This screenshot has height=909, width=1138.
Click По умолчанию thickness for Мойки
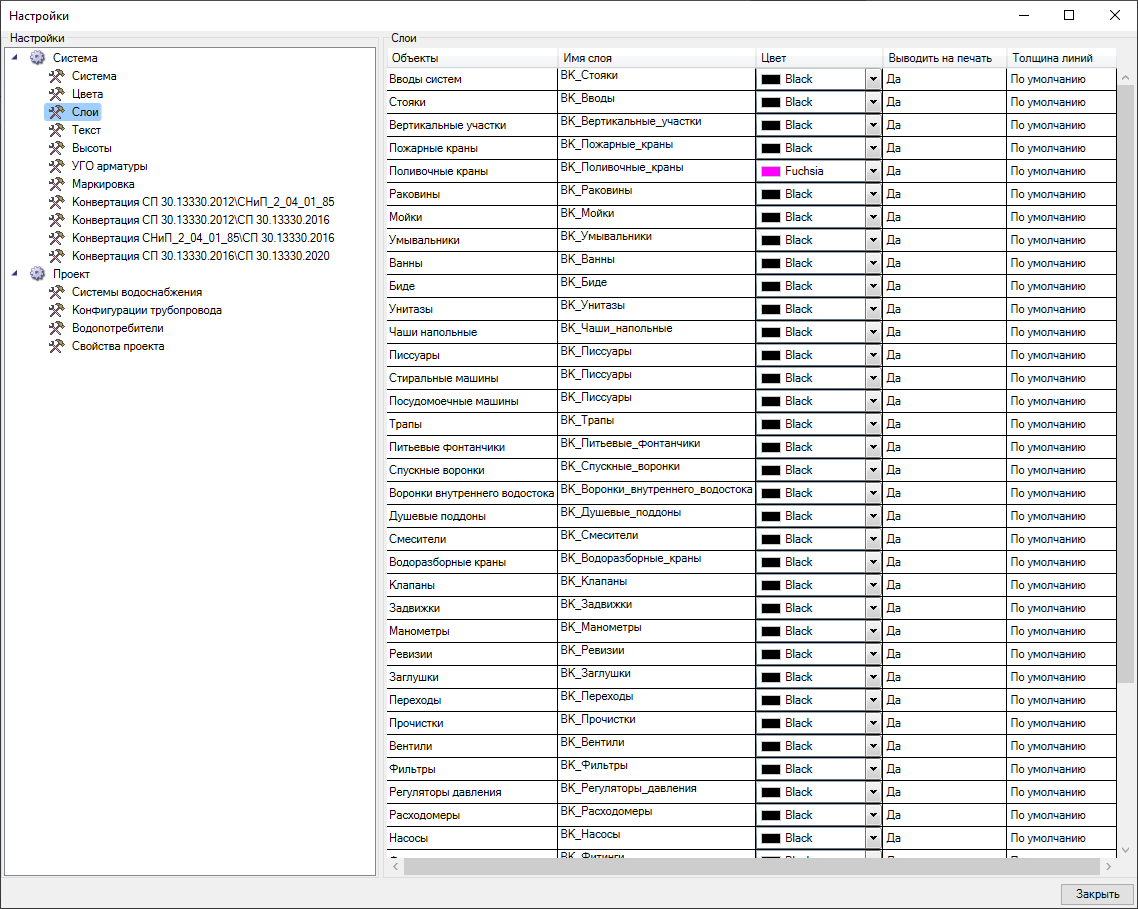pos(1062,217)
